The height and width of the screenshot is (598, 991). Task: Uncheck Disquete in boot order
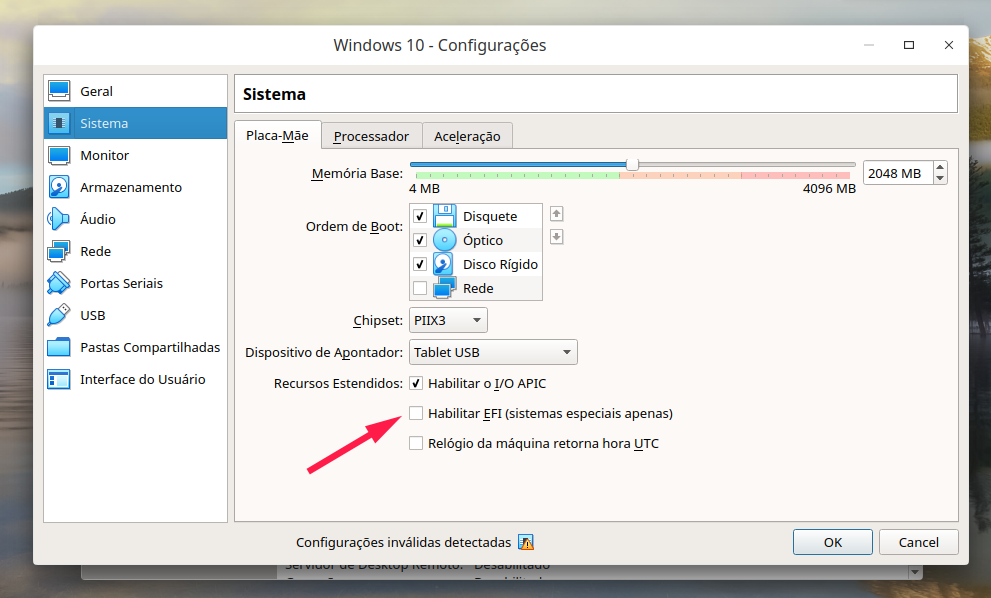[420, 216]
